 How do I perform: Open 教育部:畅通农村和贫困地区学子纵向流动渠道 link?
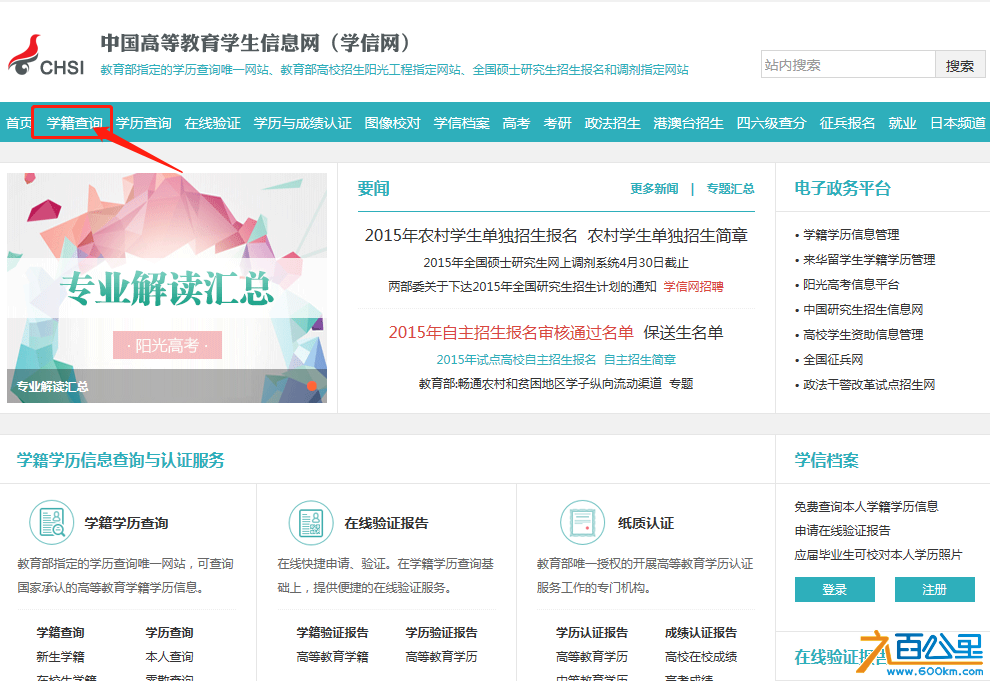click(x=540, y=384)
